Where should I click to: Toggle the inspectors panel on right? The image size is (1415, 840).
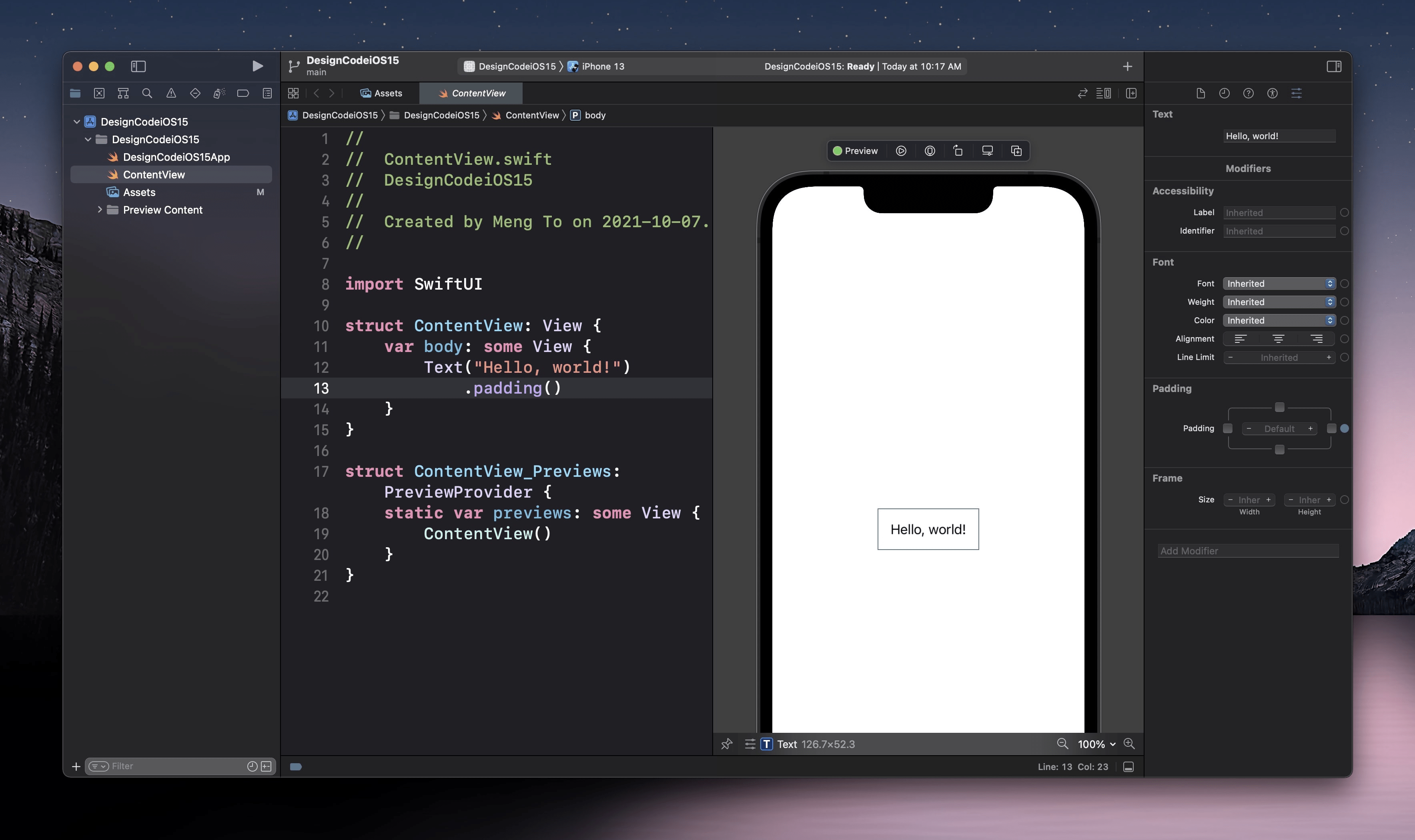(1333, 66)
